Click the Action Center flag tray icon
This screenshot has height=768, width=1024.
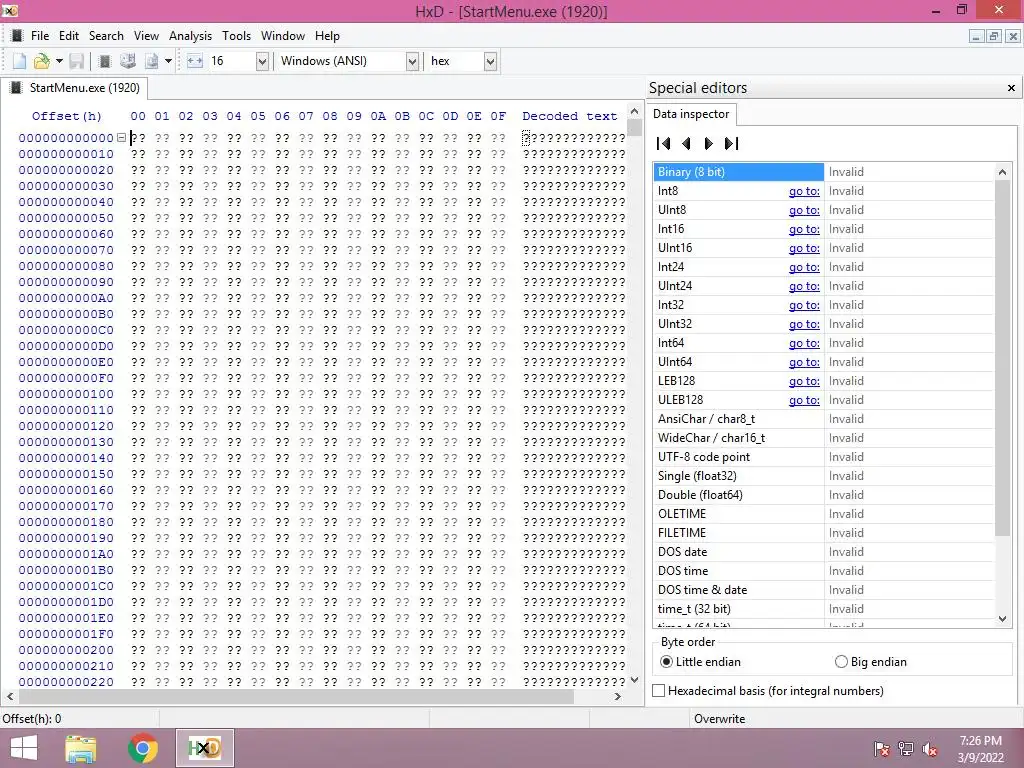882,749
